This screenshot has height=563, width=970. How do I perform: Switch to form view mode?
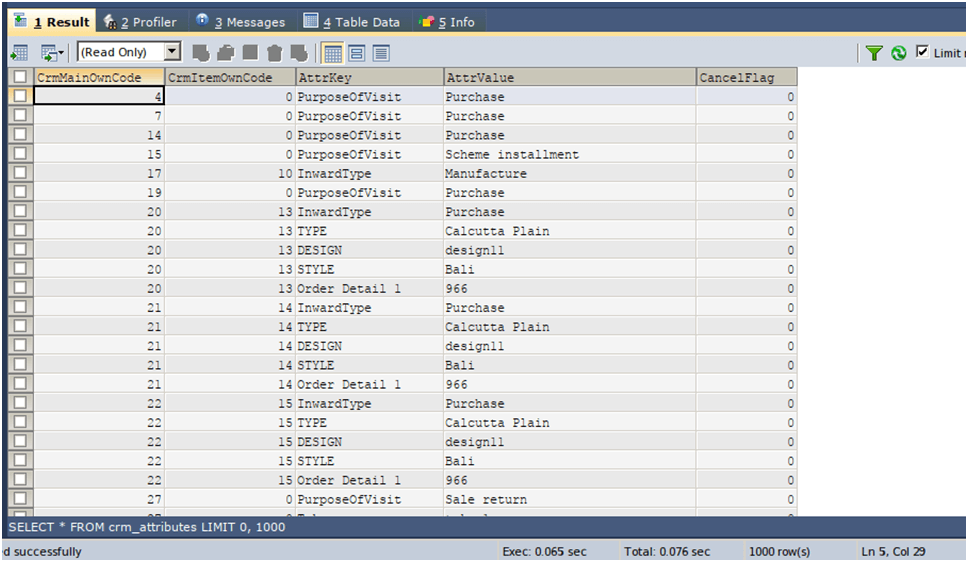click(357, 54)
